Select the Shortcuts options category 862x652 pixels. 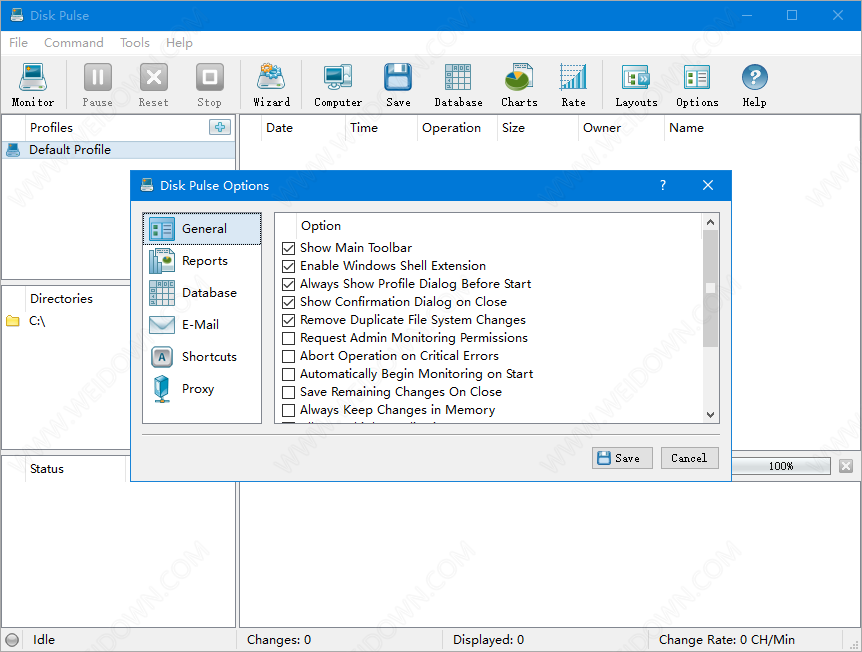(202, 356)
